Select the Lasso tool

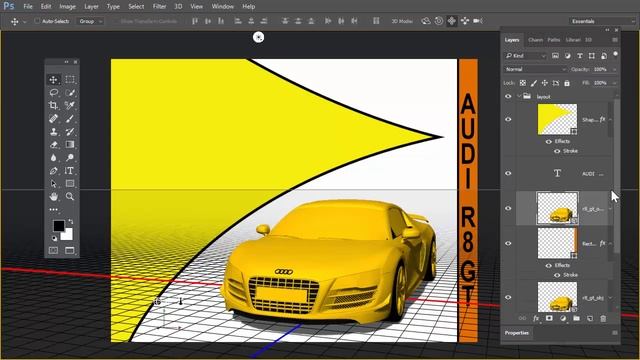(x=53, y=93)
